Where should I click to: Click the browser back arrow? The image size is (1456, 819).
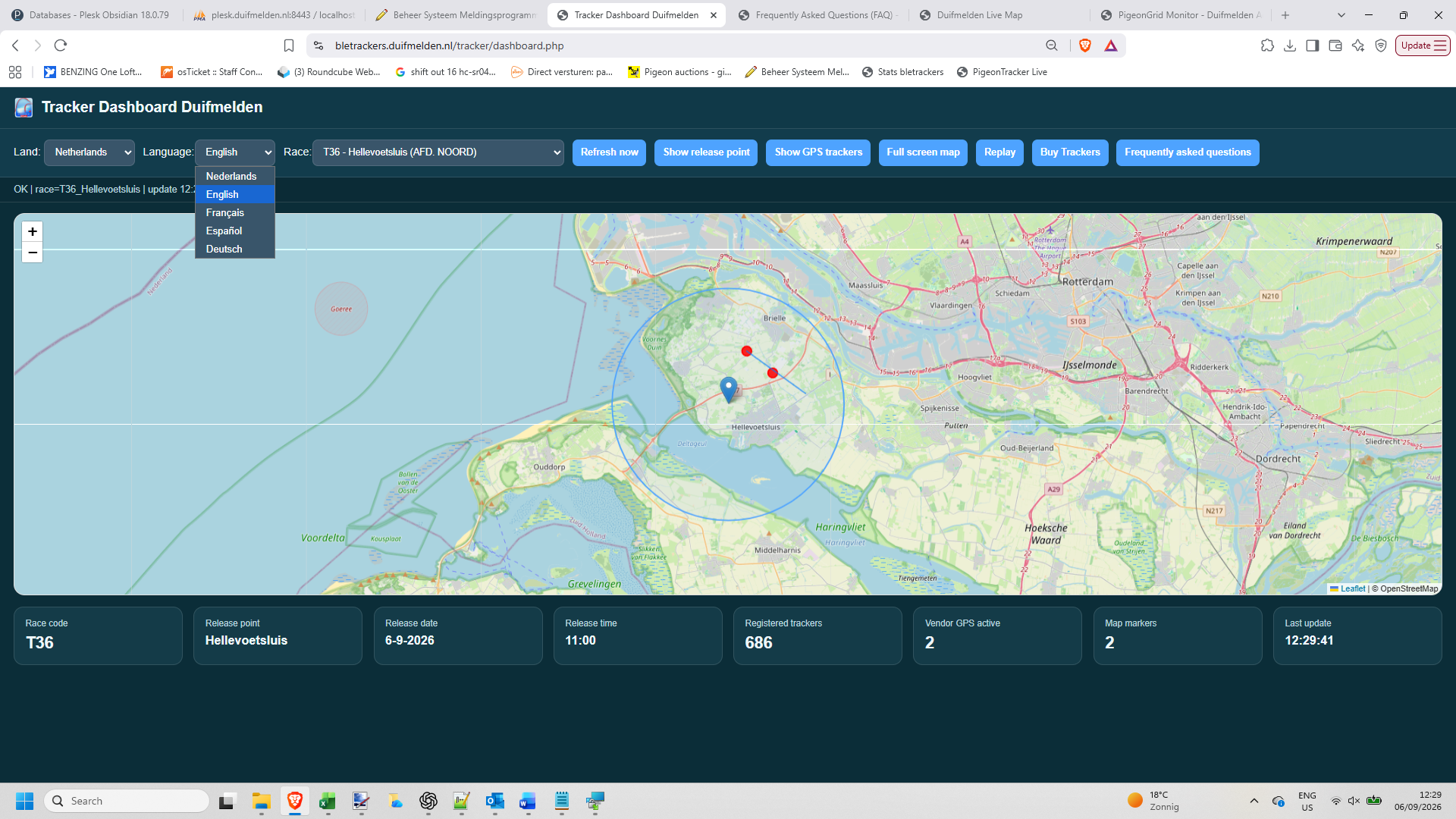(15, 45)
